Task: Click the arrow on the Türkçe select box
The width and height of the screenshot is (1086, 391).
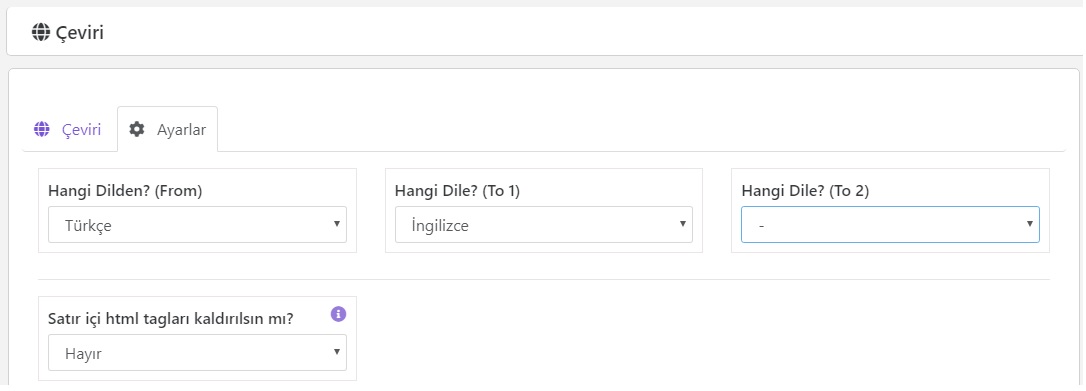Action: pyautogui.click(x=337, y=224)
